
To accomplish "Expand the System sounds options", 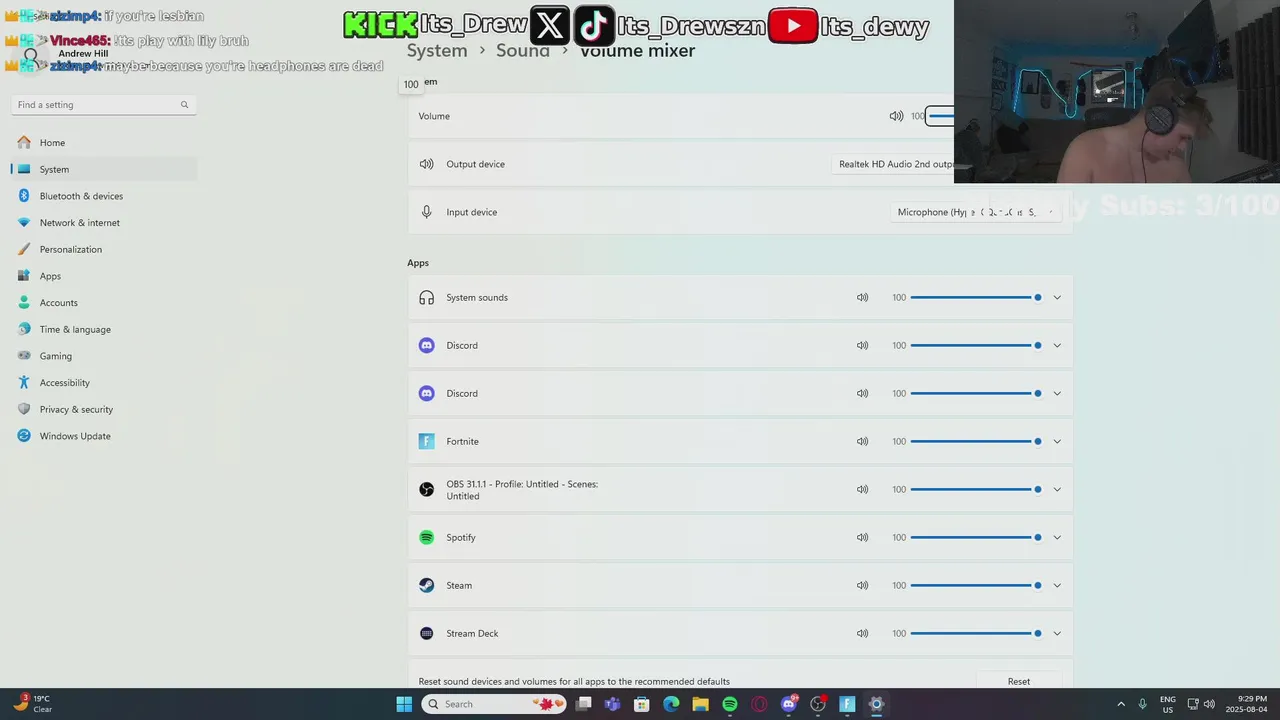I will coord(1057,297).
